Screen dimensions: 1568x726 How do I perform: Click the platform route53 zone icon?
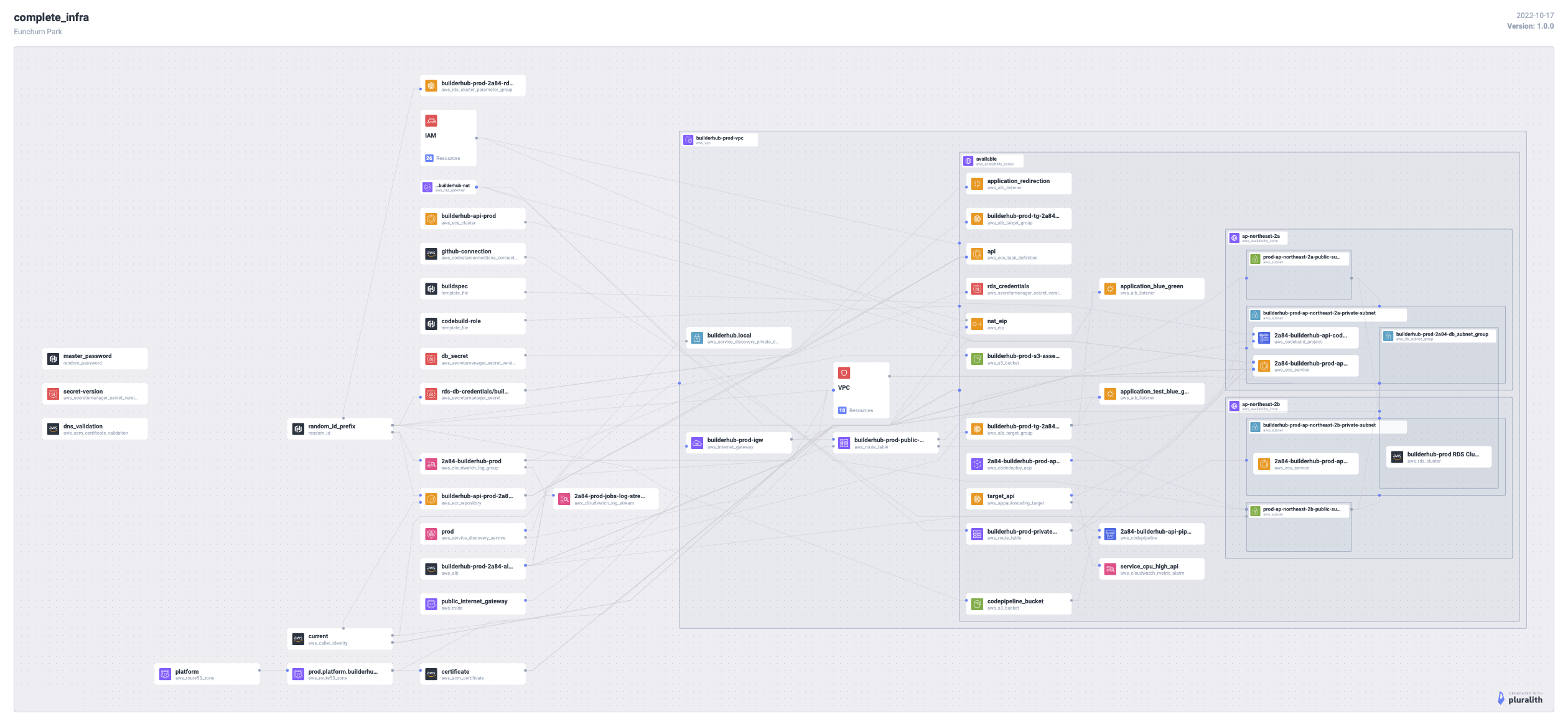165,674
